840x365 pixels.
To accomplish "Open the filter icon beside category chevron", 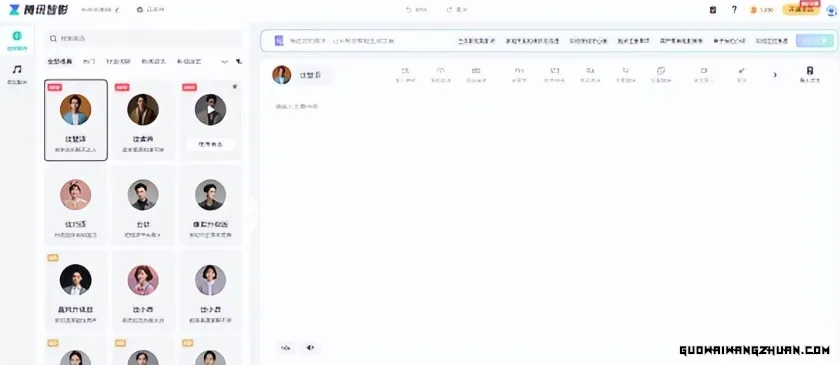I will pyautogui.click(x=239, y=62).
